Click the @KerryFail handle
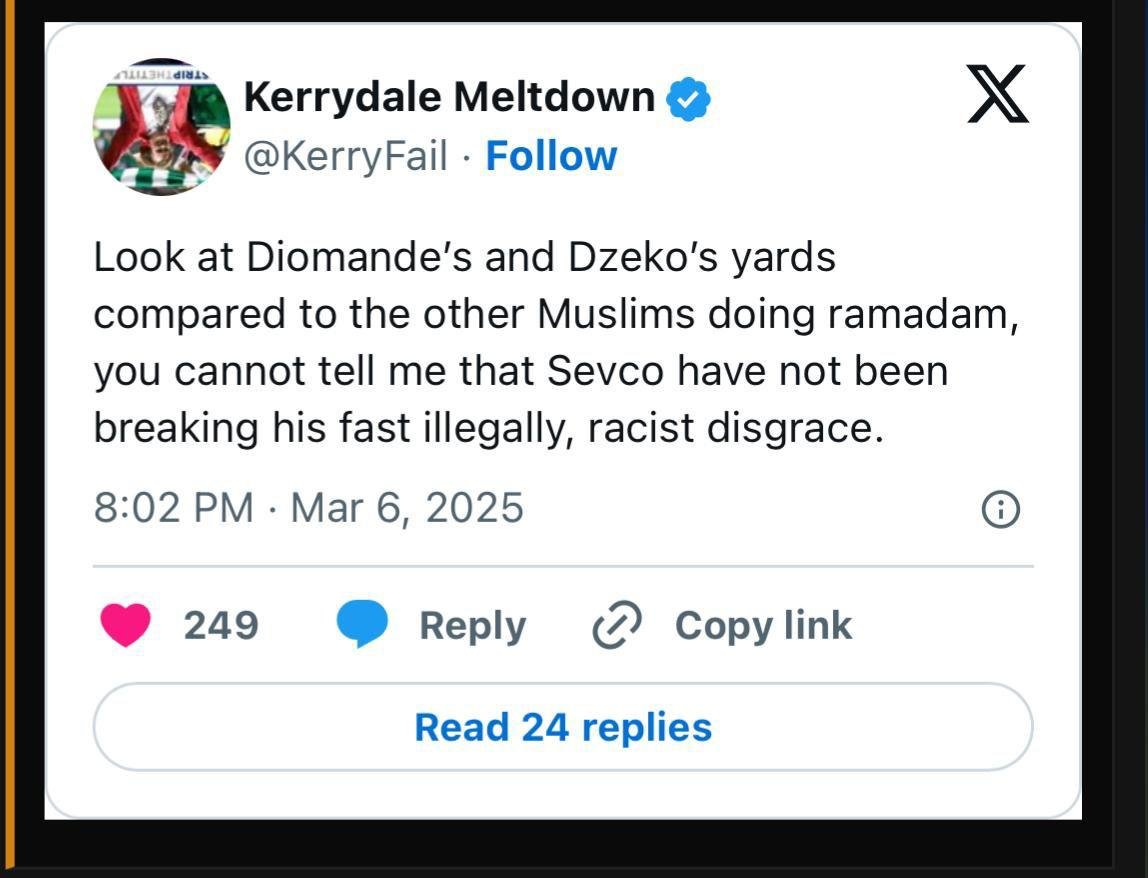Image resolution: width=1148 pixels, height=878 pixels. tap(345, 156)
